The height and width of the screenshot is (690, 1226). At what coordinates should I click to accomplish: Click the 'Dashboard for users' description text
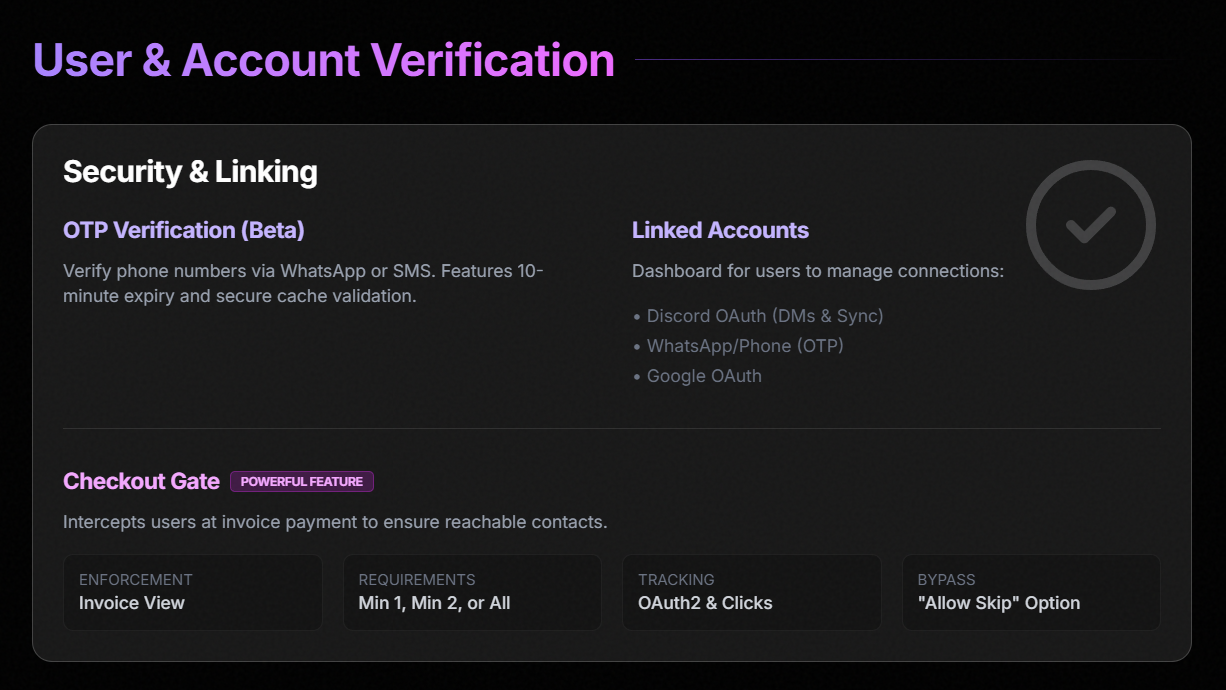pyautogui.click(x=817, y=271)
